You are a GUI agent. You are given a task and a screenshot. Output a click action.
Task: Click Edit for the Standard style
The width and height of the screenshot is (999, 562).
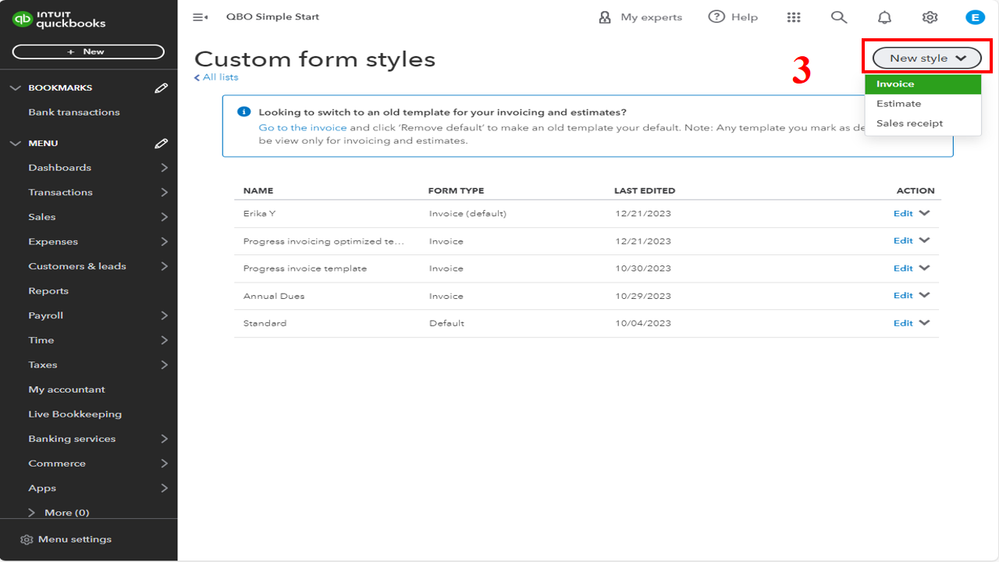coord(903,323)
